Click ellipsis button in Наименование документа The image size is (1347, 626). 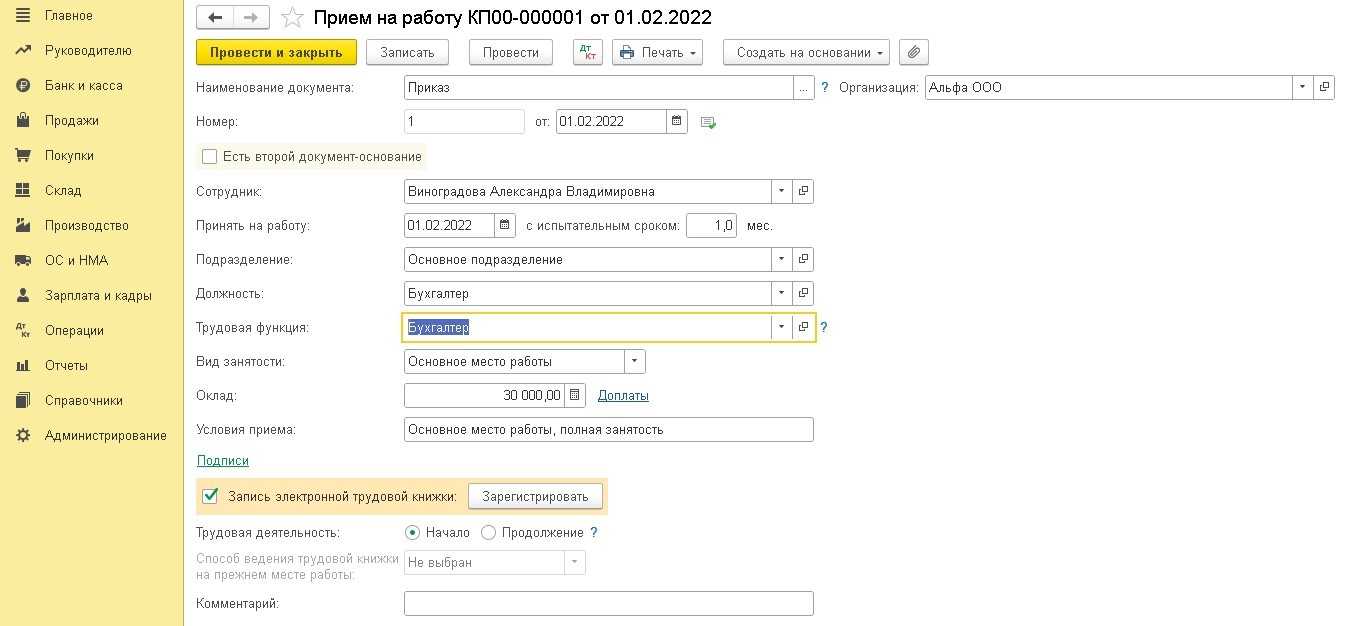click(804, 88)
